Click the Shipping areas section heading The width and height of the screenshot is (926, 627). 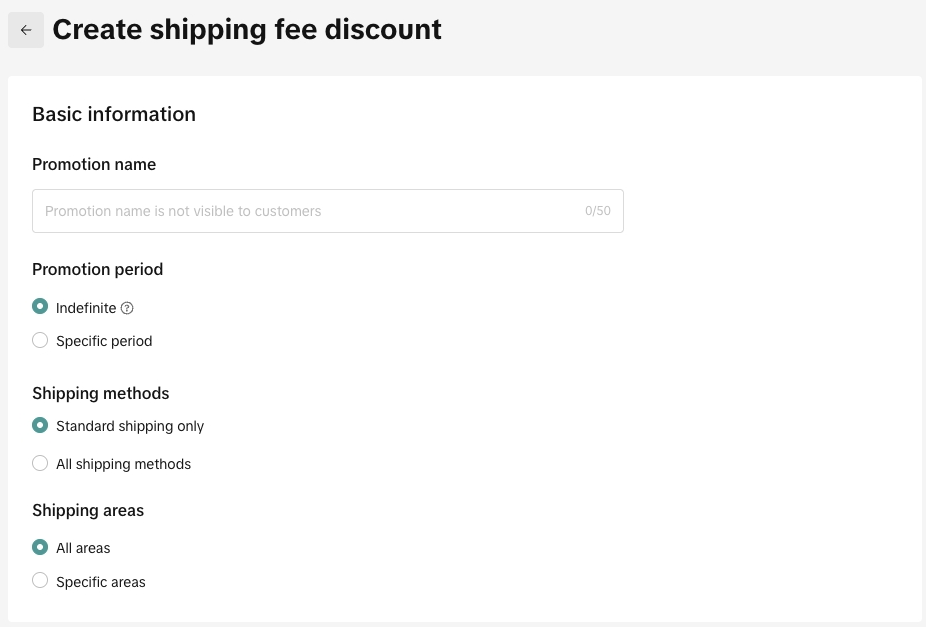(88, 510)
